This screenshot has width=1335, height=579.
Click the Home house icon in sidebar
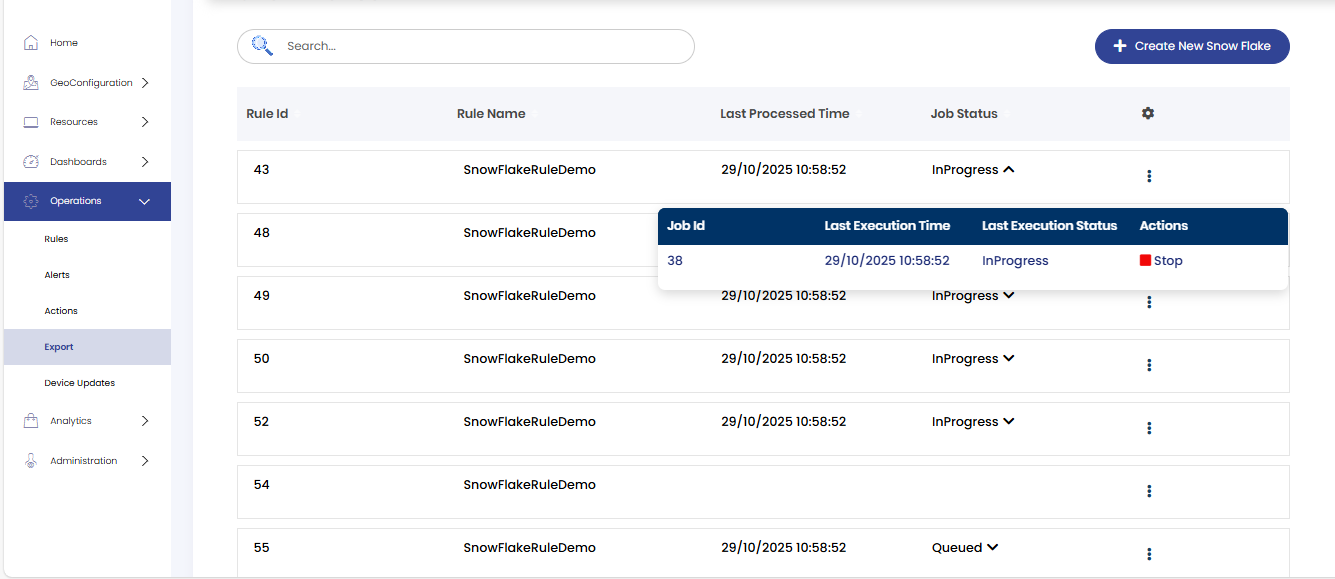[x=31, y=43]
